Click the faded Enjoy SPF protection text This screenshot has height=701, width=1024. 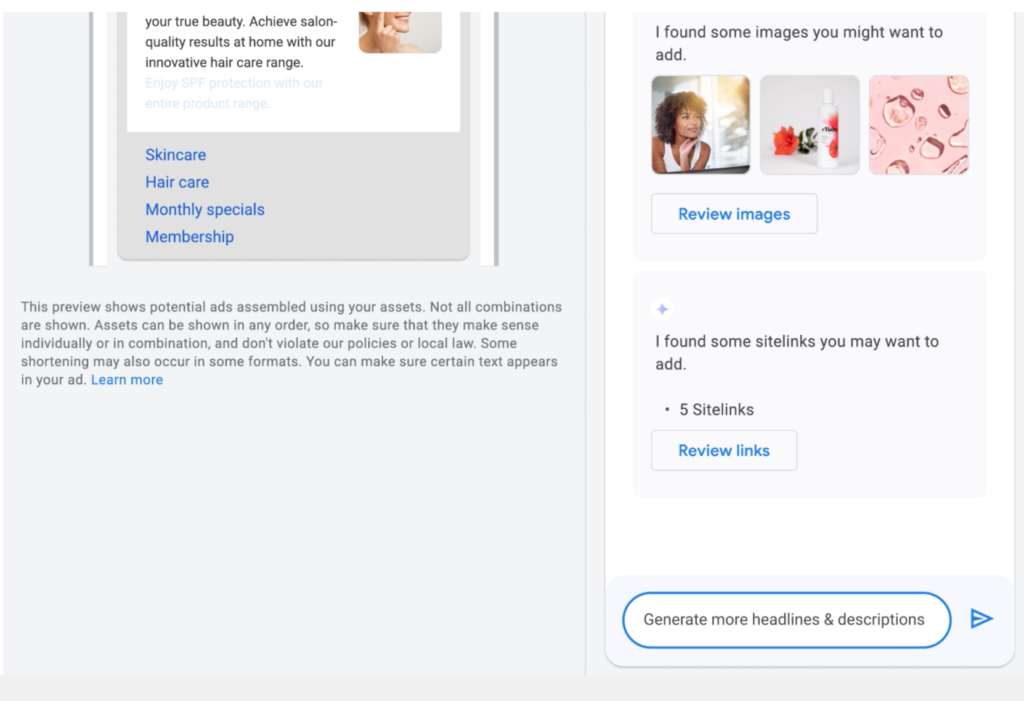[x=234, y=93]
